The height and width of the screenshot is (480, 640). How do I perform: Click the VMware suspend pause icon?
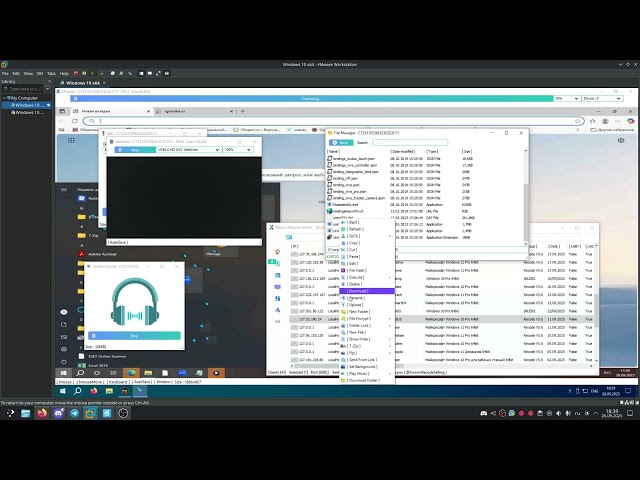coord(84,73)
